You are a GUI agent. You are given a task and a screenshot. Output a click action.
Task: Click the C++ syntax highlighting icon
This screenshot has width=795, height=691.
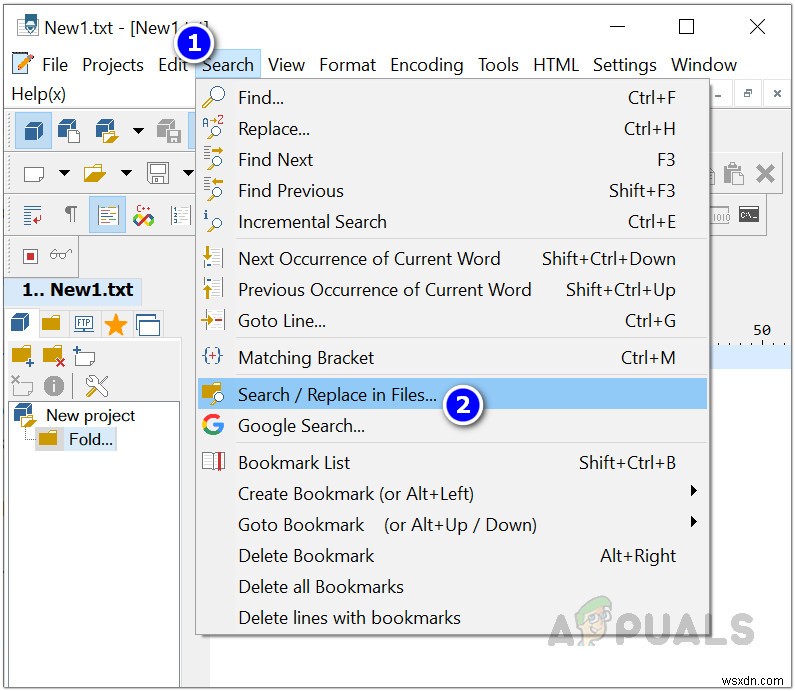pos(143,215)
